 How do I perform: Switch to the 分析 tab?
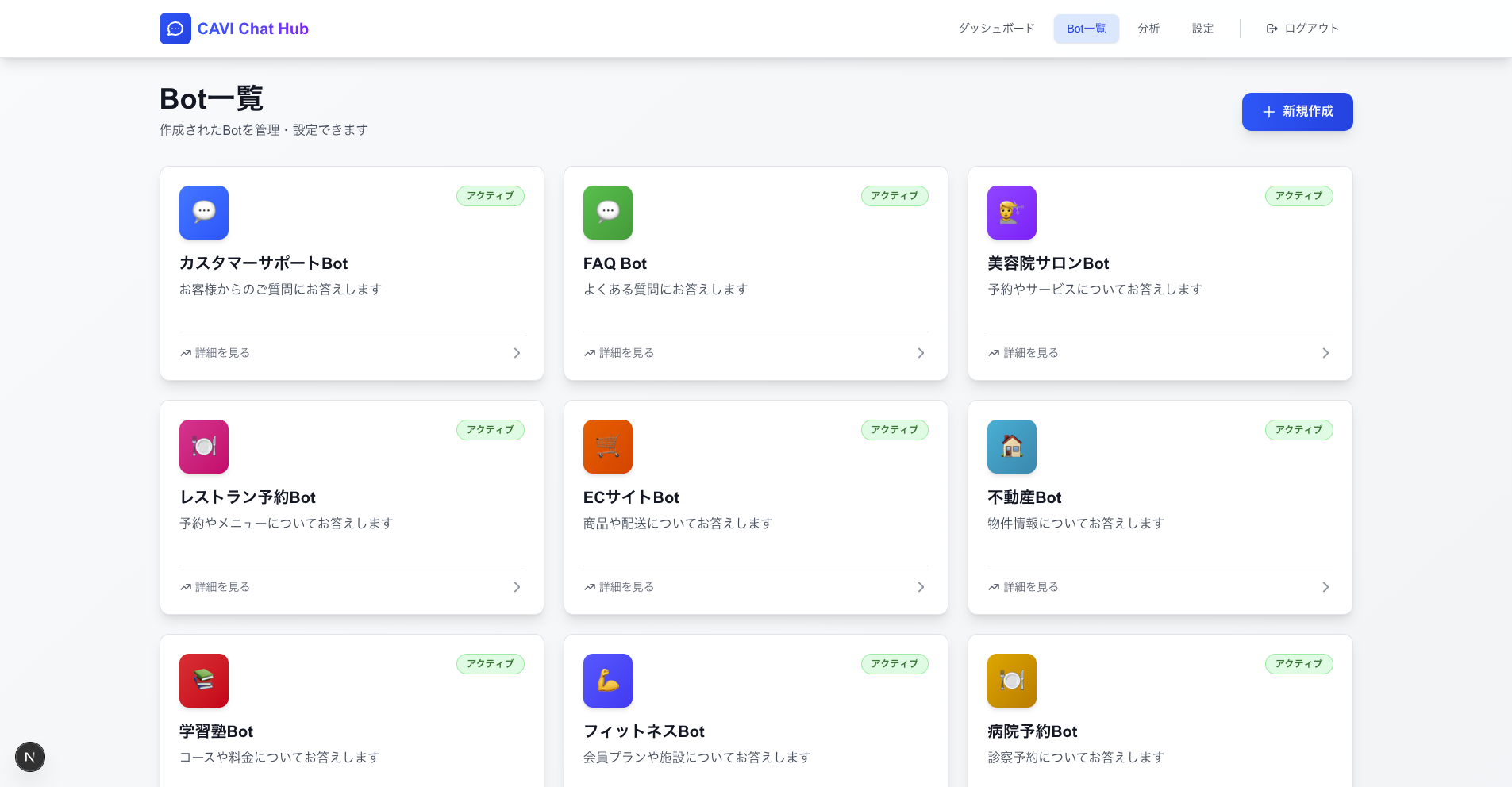tap(1148, 29)
